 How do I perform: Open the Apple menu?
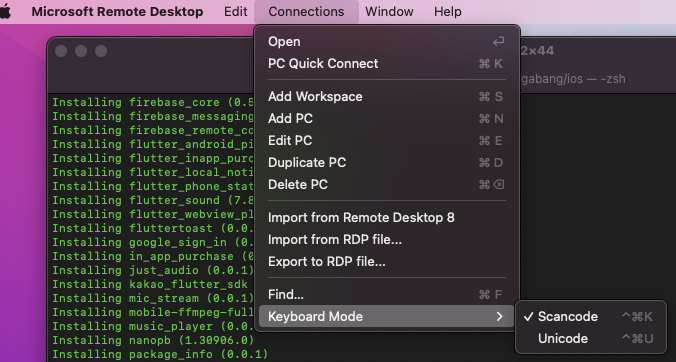click(x=5, y=11)
